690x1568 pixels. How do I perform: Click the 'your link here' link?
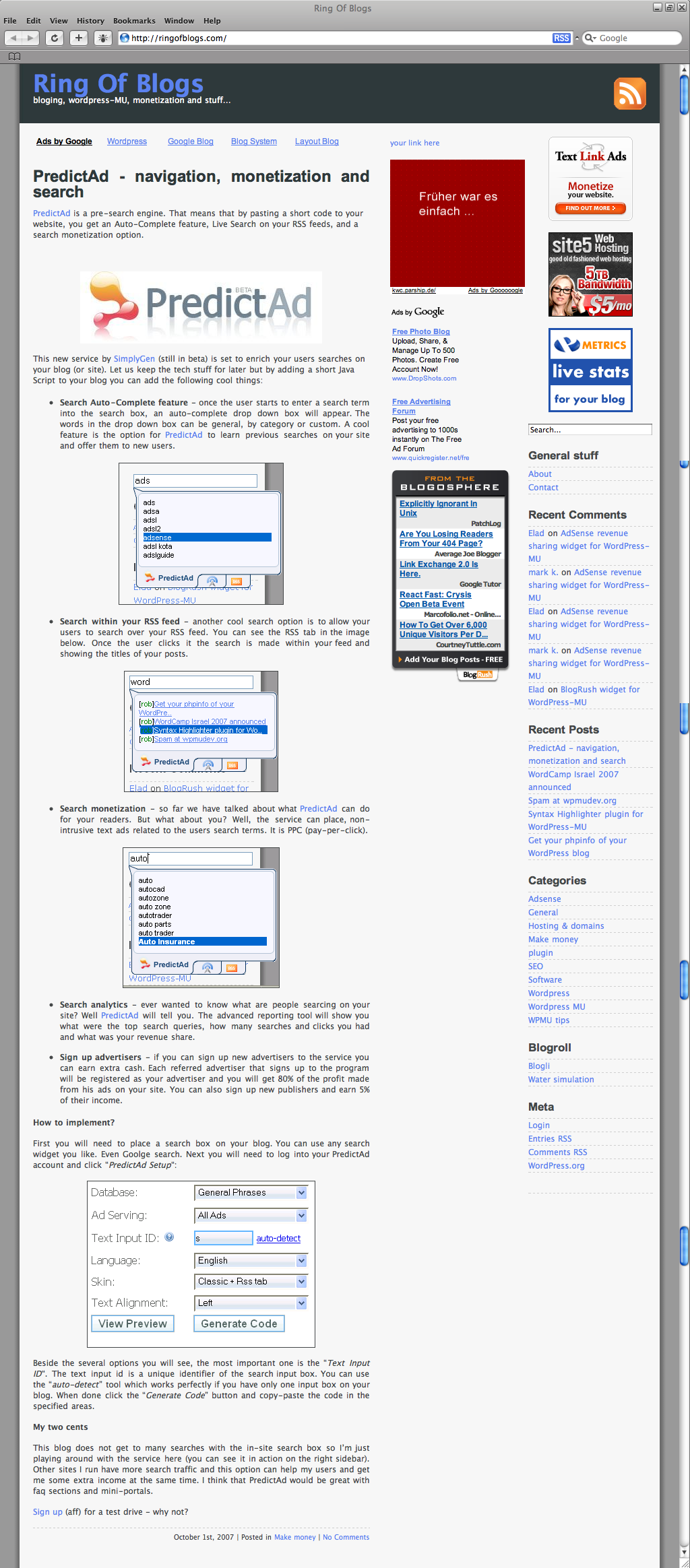click(414, 143)
